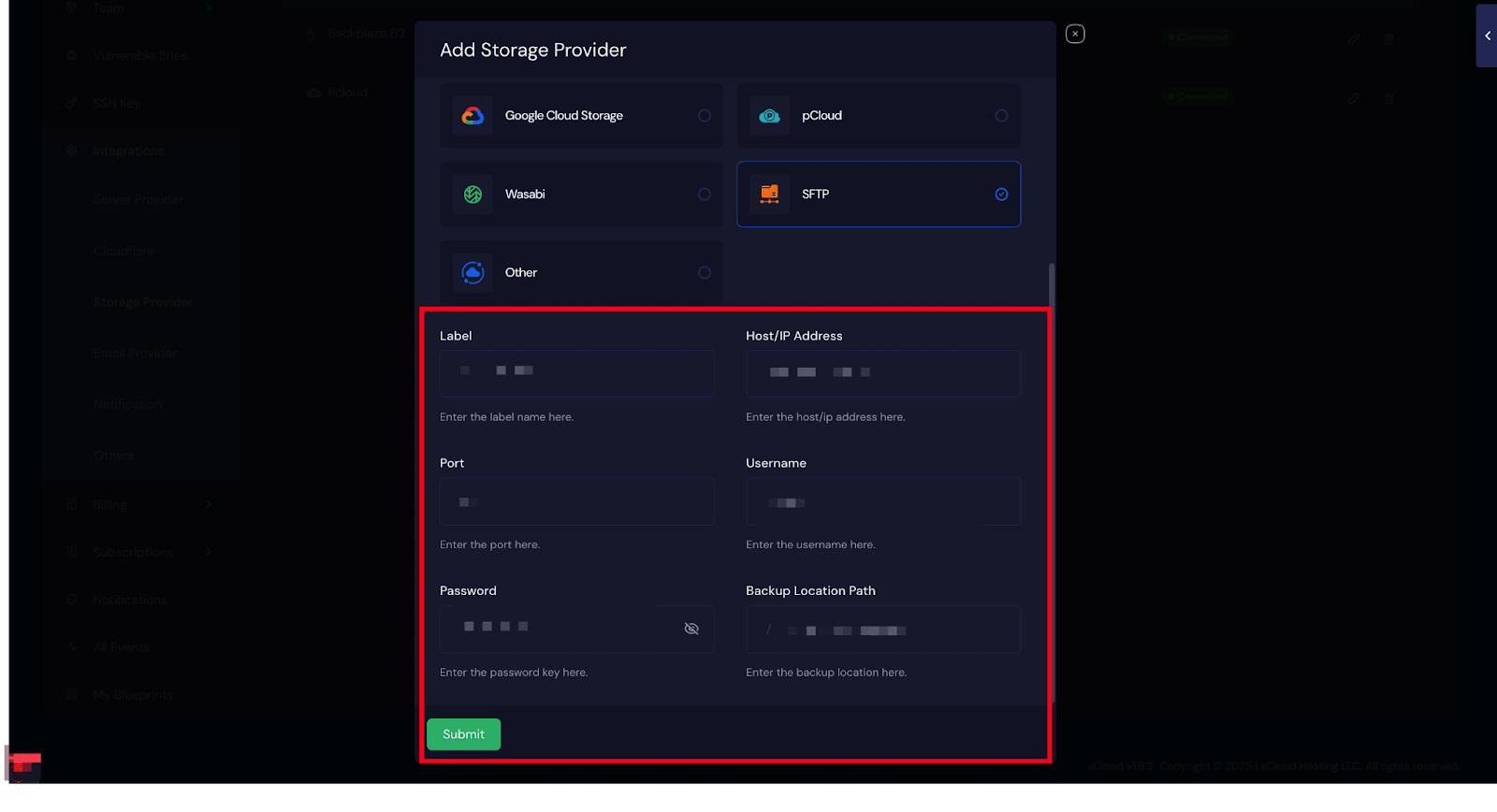Open the Email Provider menu entry
Screen dimensions: 1497x812
[x=135, y=353]
